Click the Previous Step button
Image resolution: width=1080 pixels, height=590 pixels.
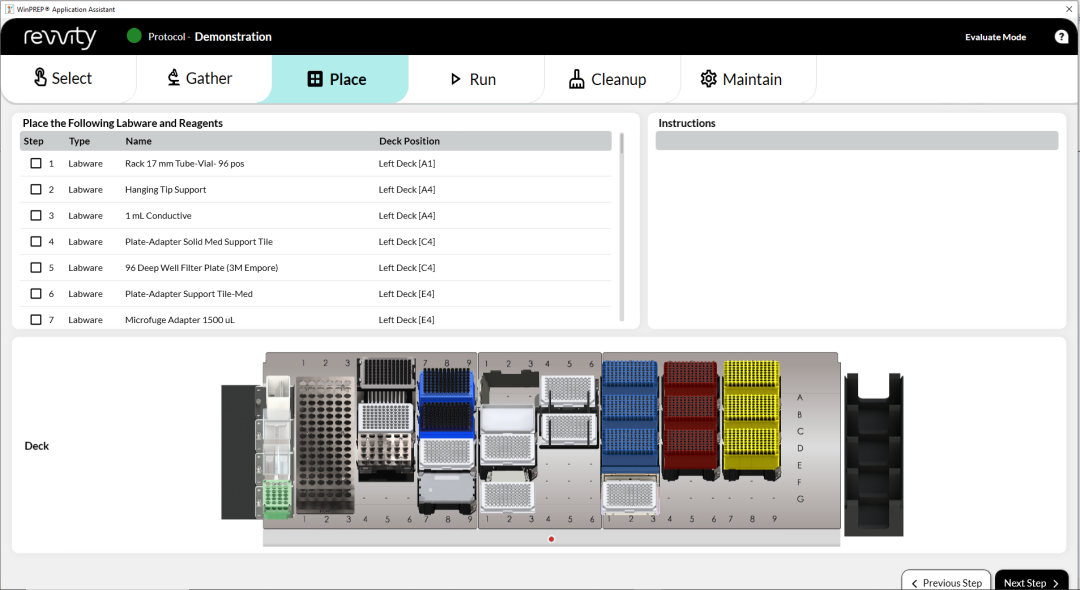pyautogui.click(x=946, y=582)
